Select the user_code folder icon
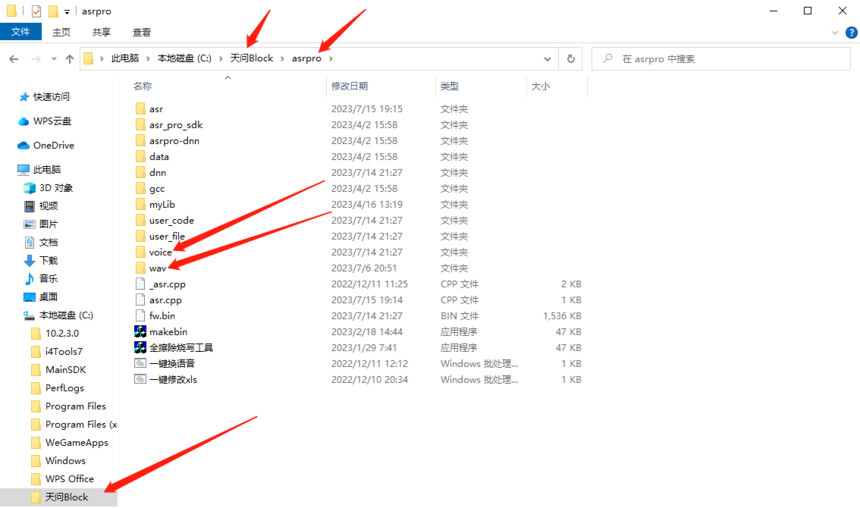The height and width of the screenshot is (508, 860). click(140, 220)
